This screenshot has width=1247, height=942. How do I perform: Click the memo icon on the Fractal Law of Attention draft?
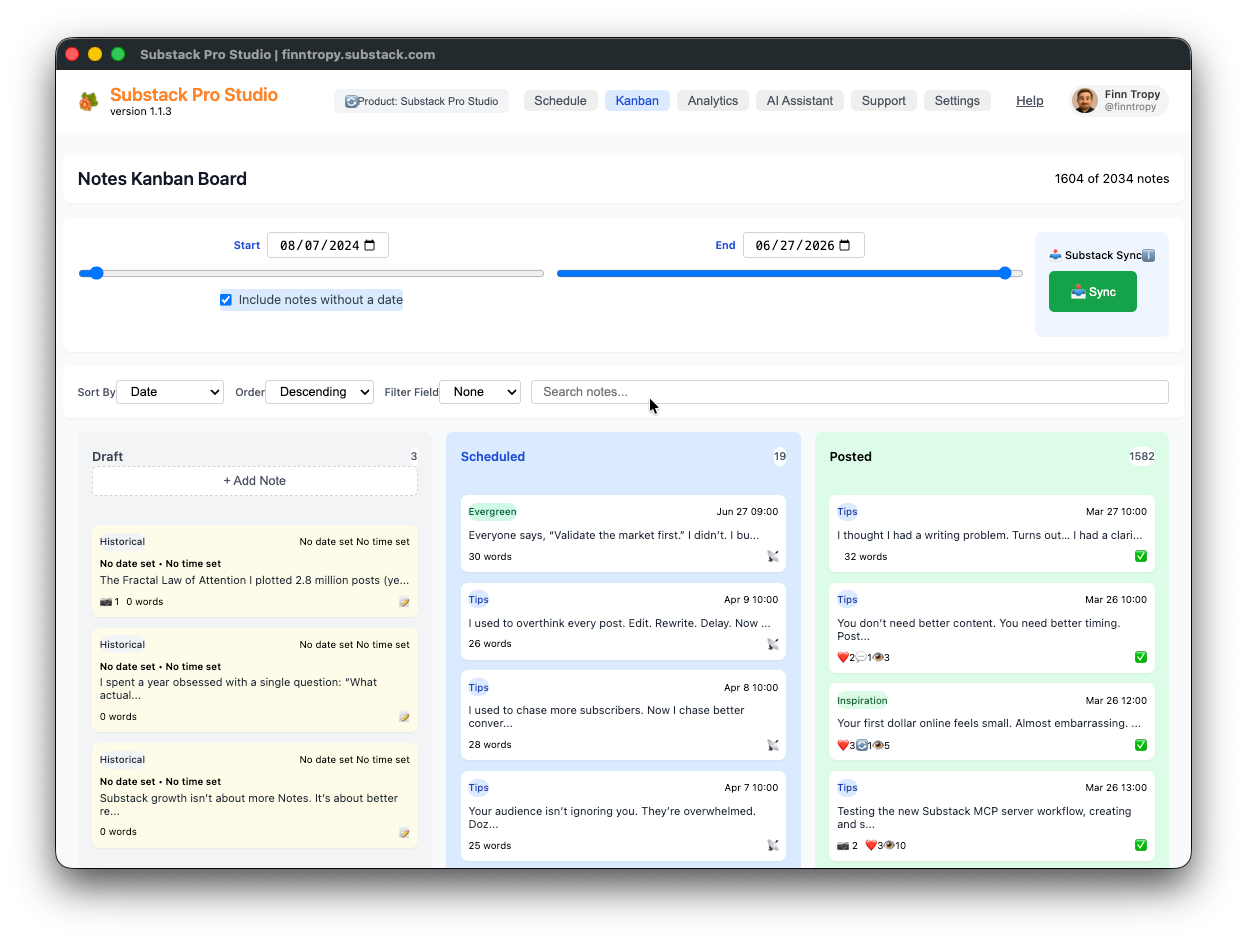point(404,602)
